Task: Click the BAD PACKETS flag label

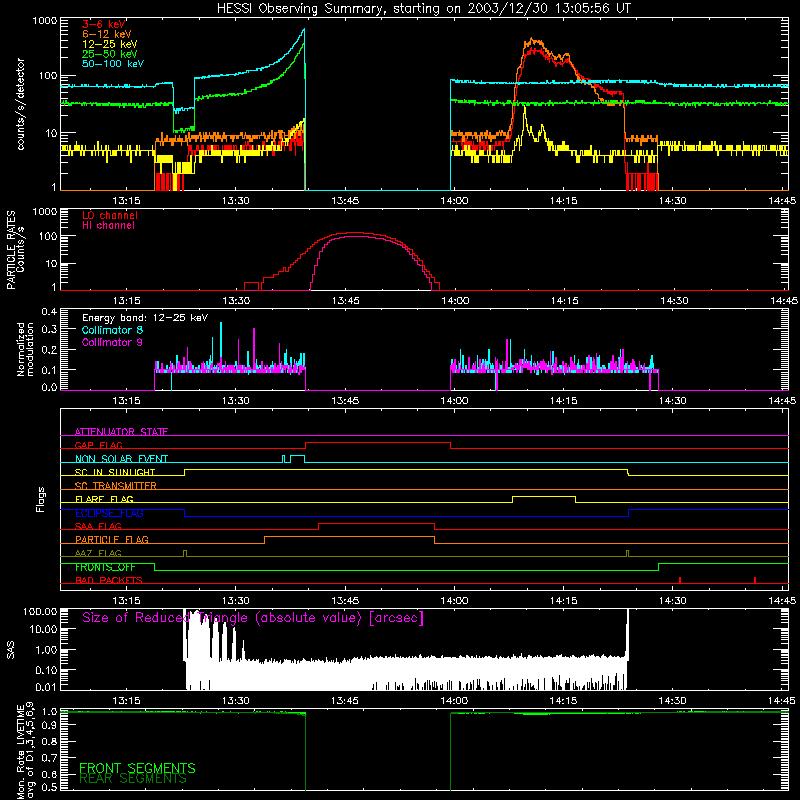Action: pyautogui.click(x=109, y=580)
